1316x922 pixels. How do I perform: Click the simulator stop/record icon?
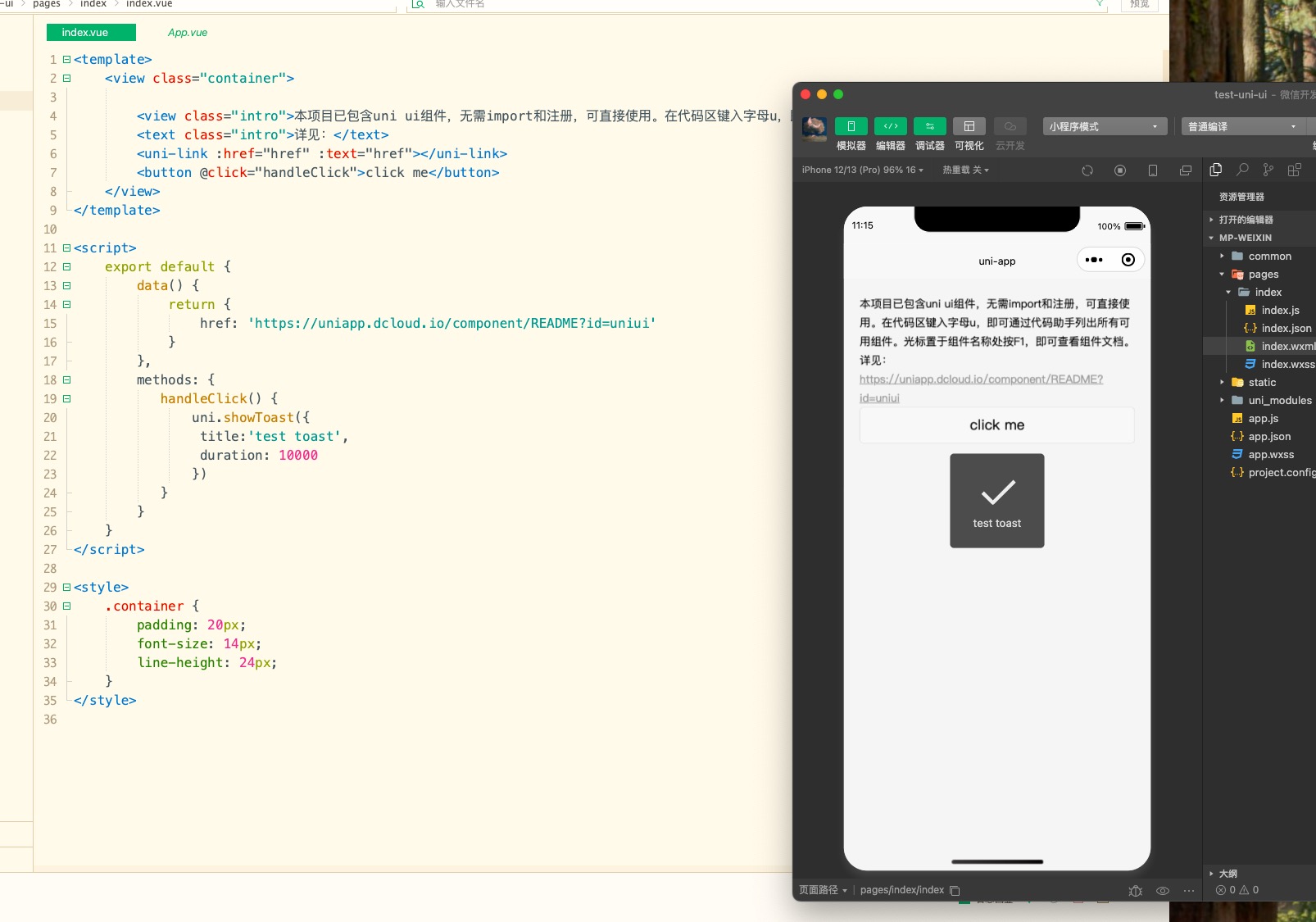coord(1120,170)
